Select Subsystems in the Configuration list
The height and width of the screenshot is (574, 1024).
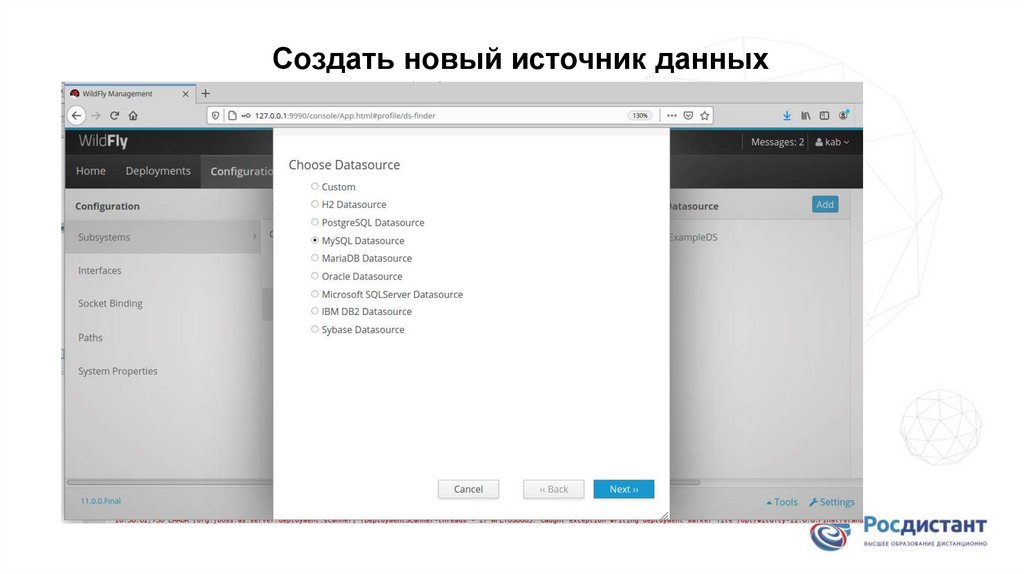(163, 237)
